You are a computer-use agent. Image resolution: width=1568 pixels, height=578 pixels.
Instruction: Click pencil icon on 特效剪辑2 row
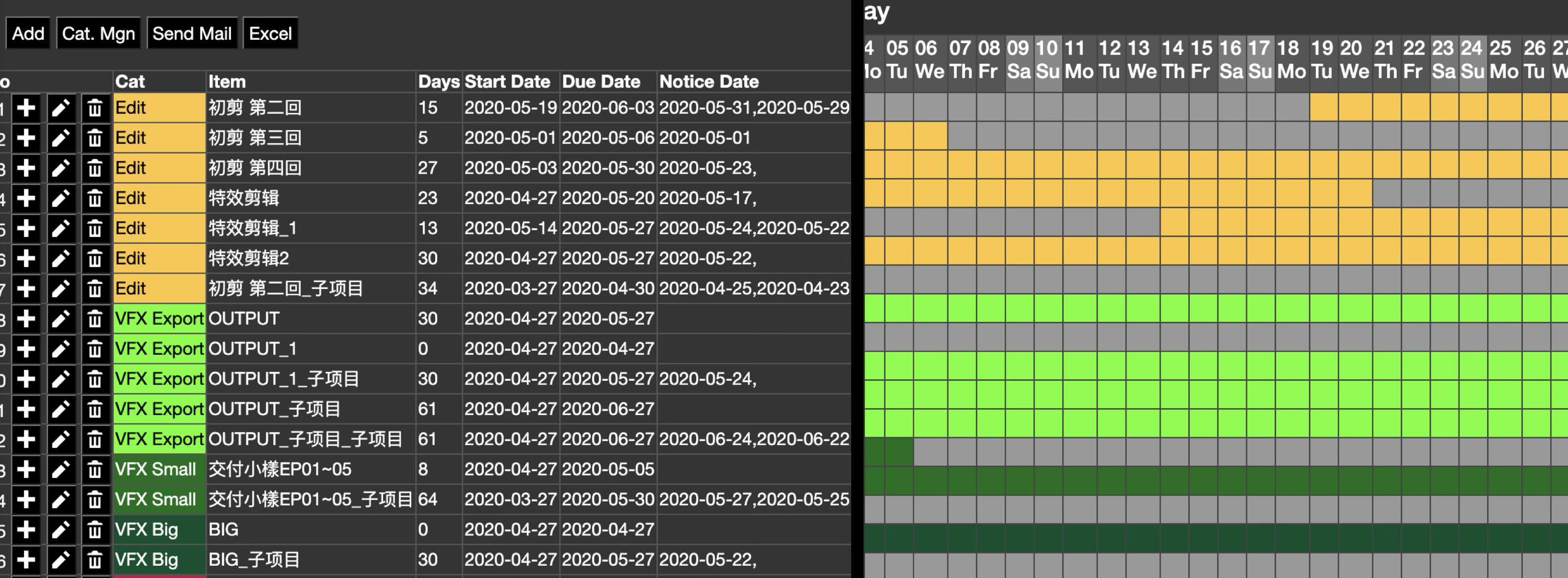click(x=60, y=259)
